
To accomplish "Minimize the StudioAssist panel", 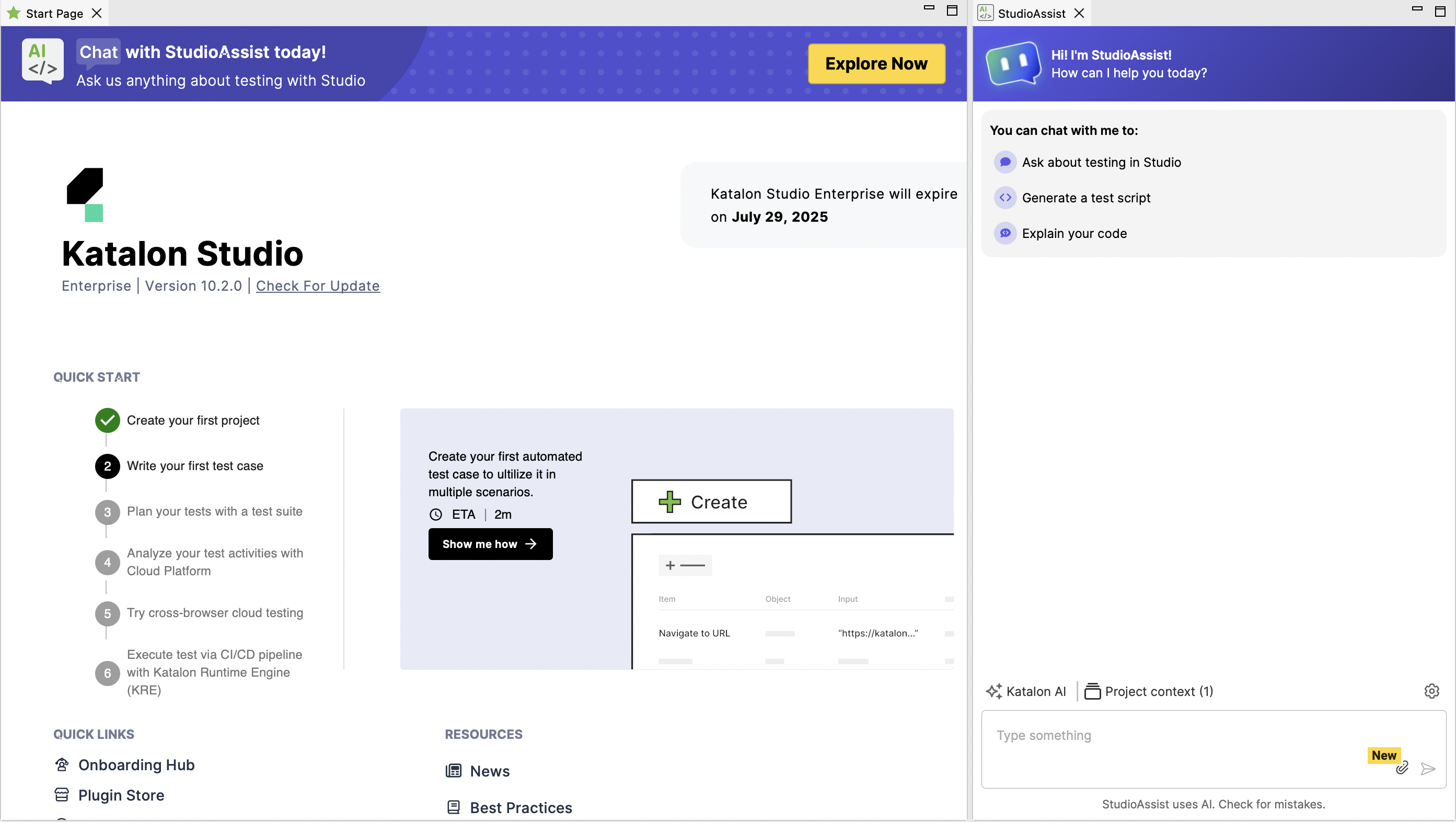I will click(1417, 8).
